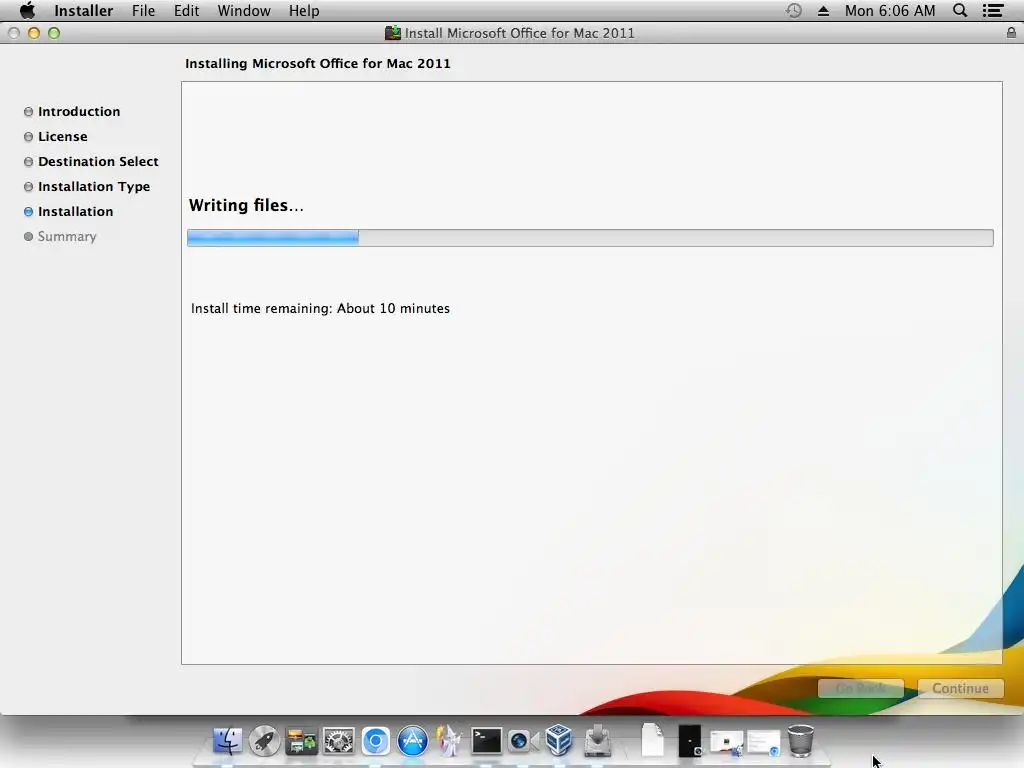Open the Trash in the dock

point(801,741)
